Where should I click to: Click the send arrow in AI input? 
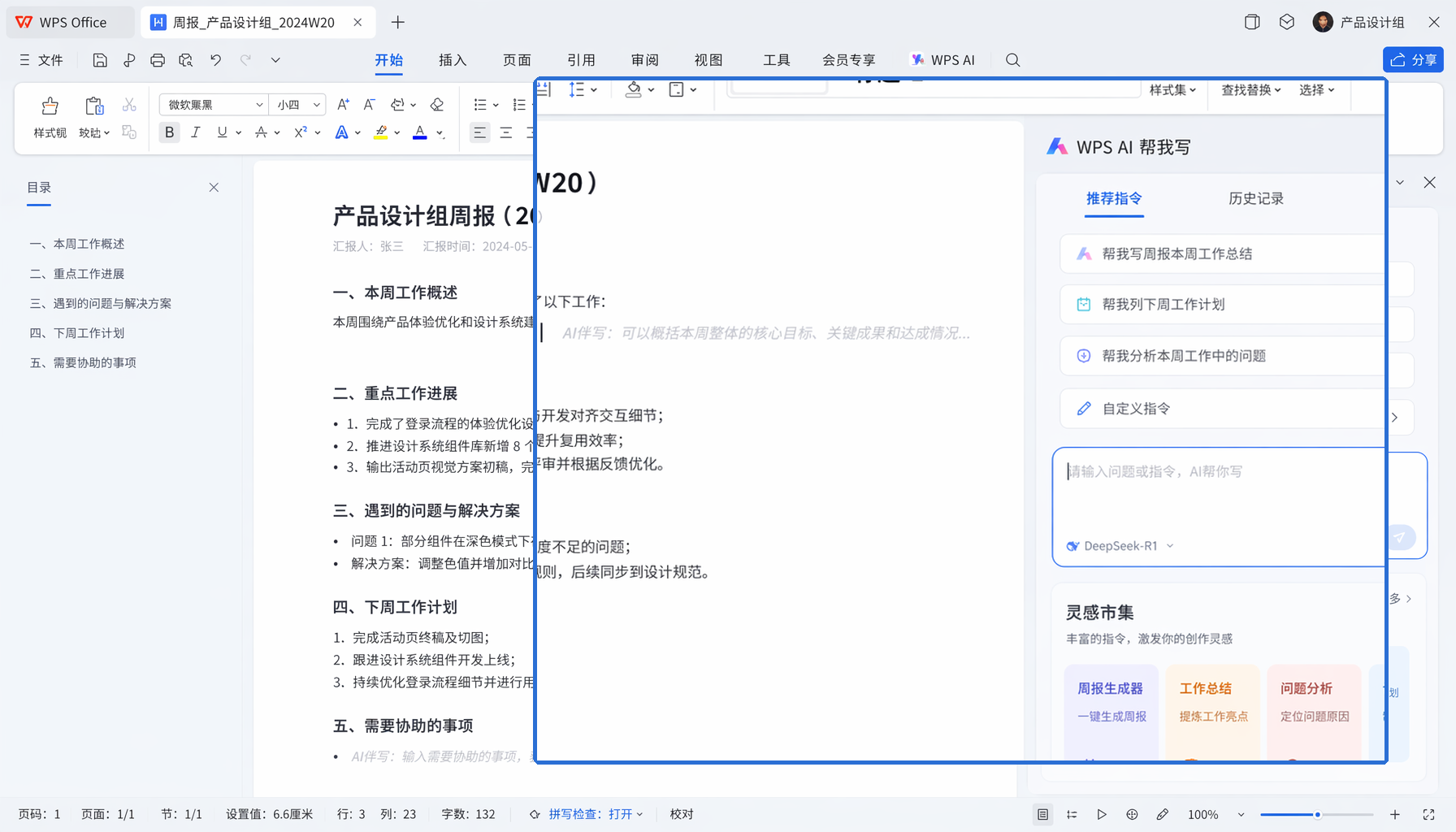[x=1401, y=537]
